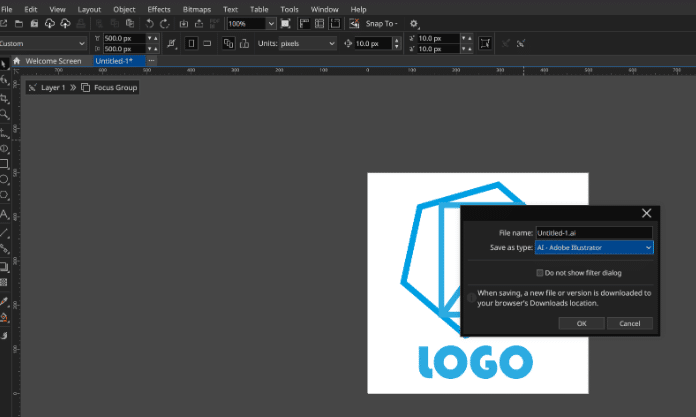696x417 pixels.
Task: Switch to the Welcome Screen tab
Action: tap(53, 61)
